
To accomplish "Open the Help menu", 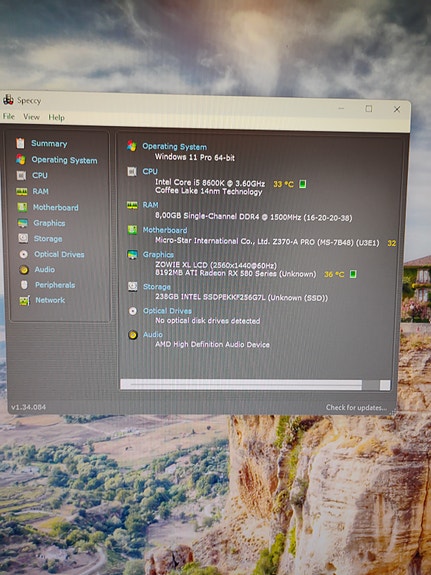I will [x=56, y=117].
